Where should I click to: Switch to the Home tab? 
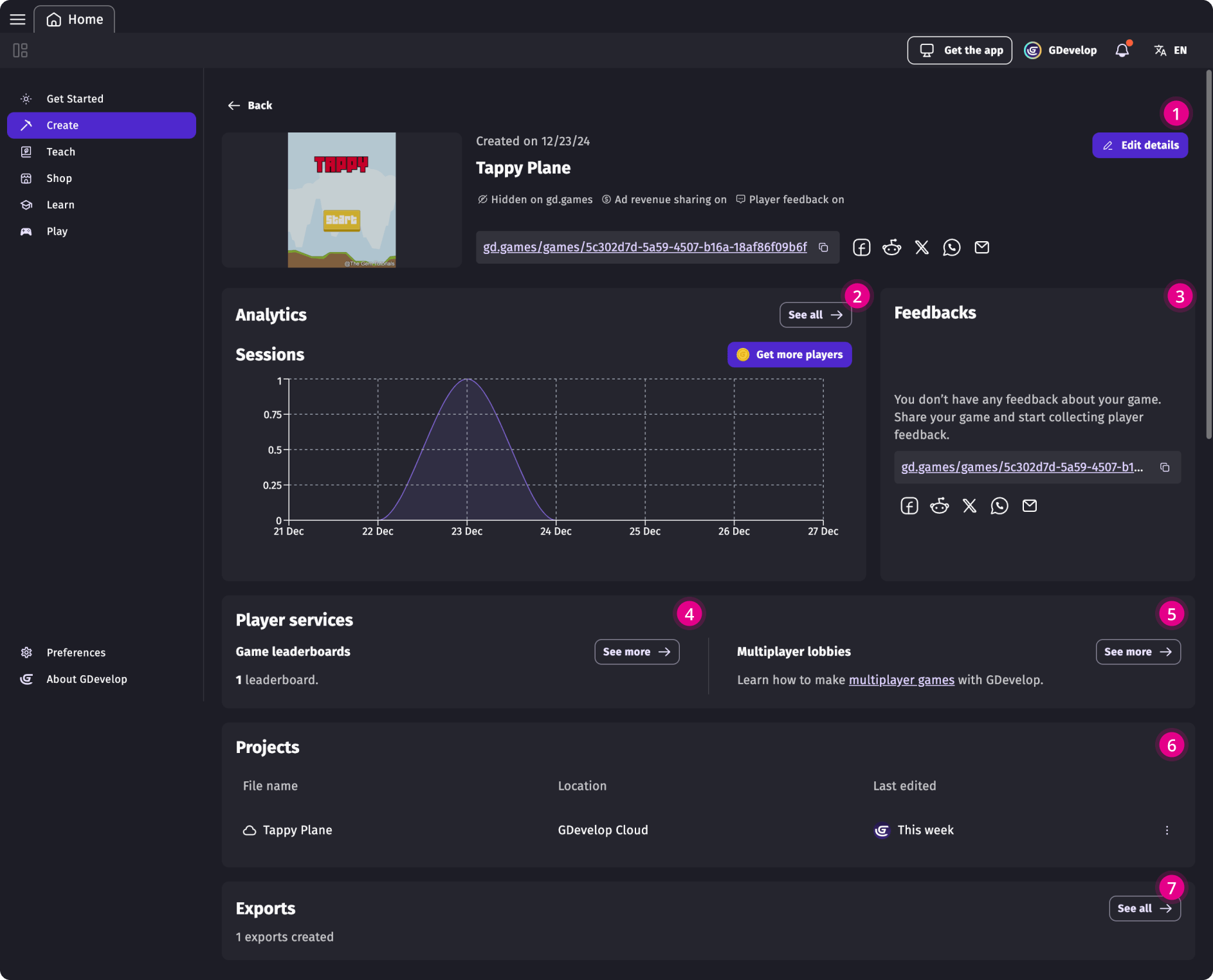click(x=74, y=19)
